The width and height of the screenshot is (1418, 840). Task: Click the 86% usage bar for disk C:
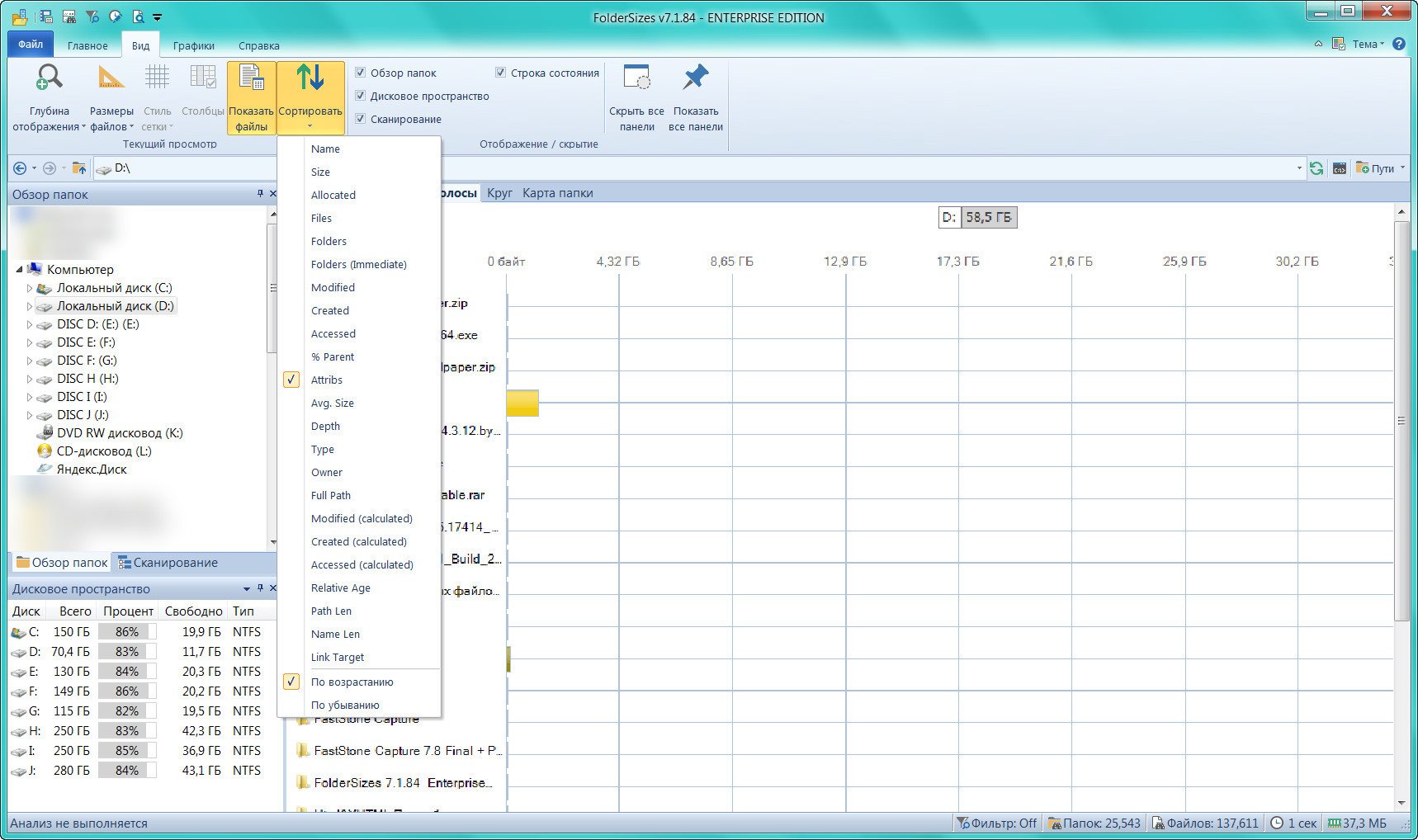127,631
